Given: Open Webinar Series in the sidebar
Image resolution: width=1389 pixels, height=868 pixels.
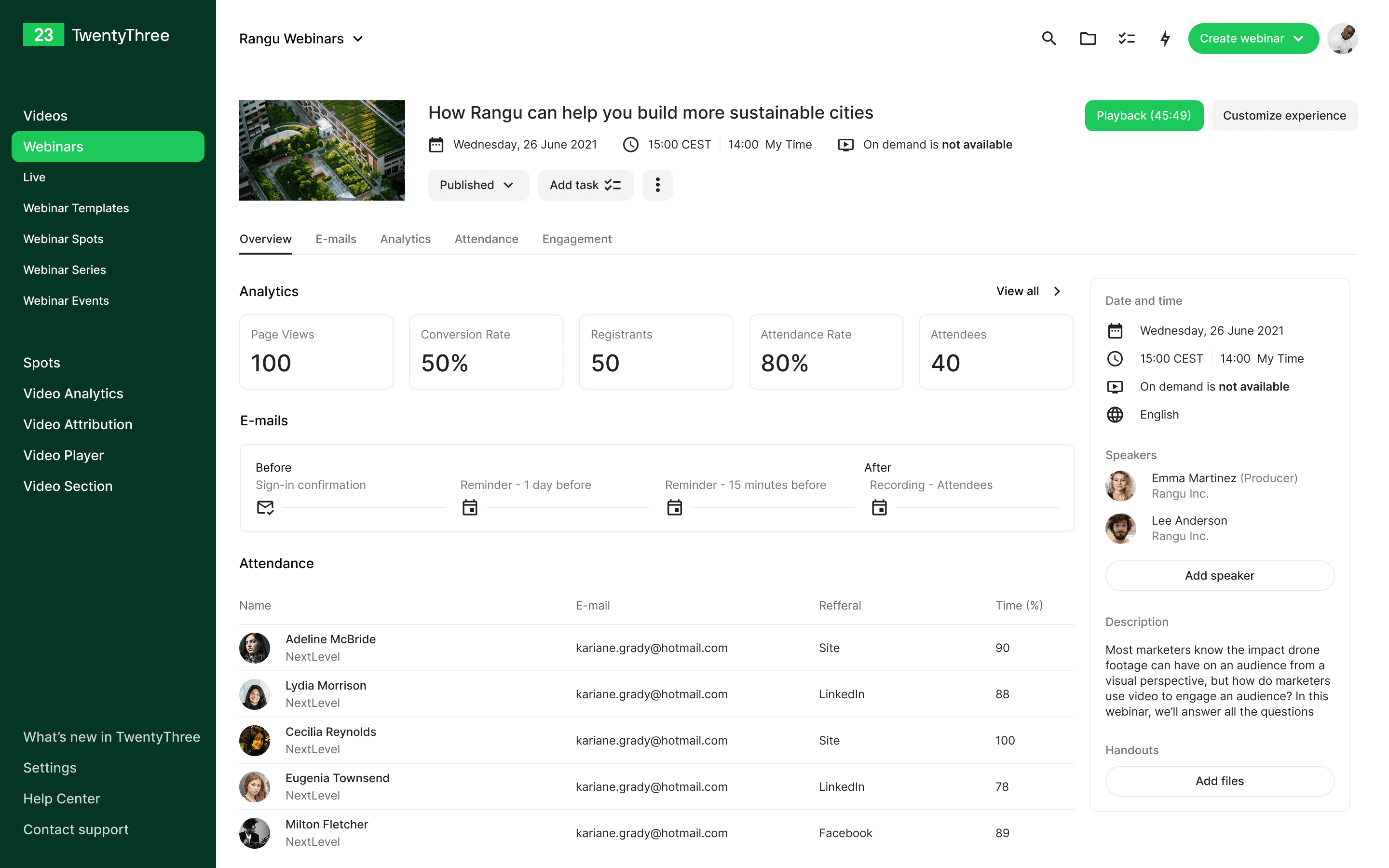Looking at the screenshot, I should point(65,270).
